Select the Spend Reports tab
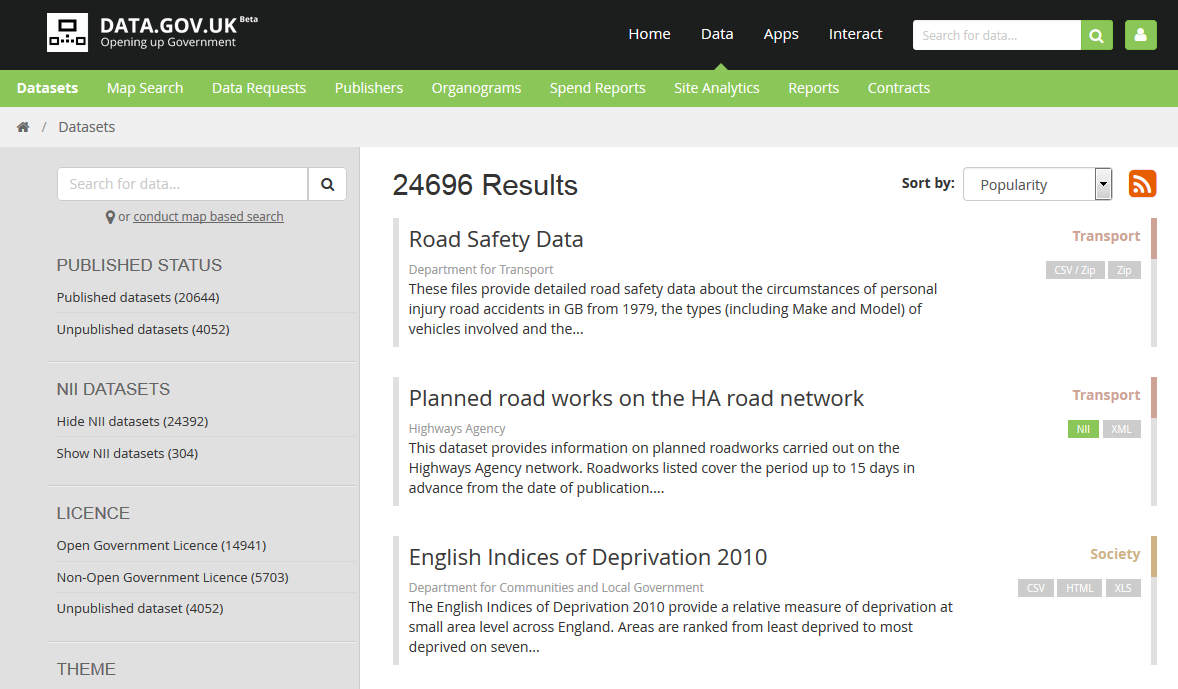The width and height of the screenshot is (1178, 689). click(x=597, y=88)
